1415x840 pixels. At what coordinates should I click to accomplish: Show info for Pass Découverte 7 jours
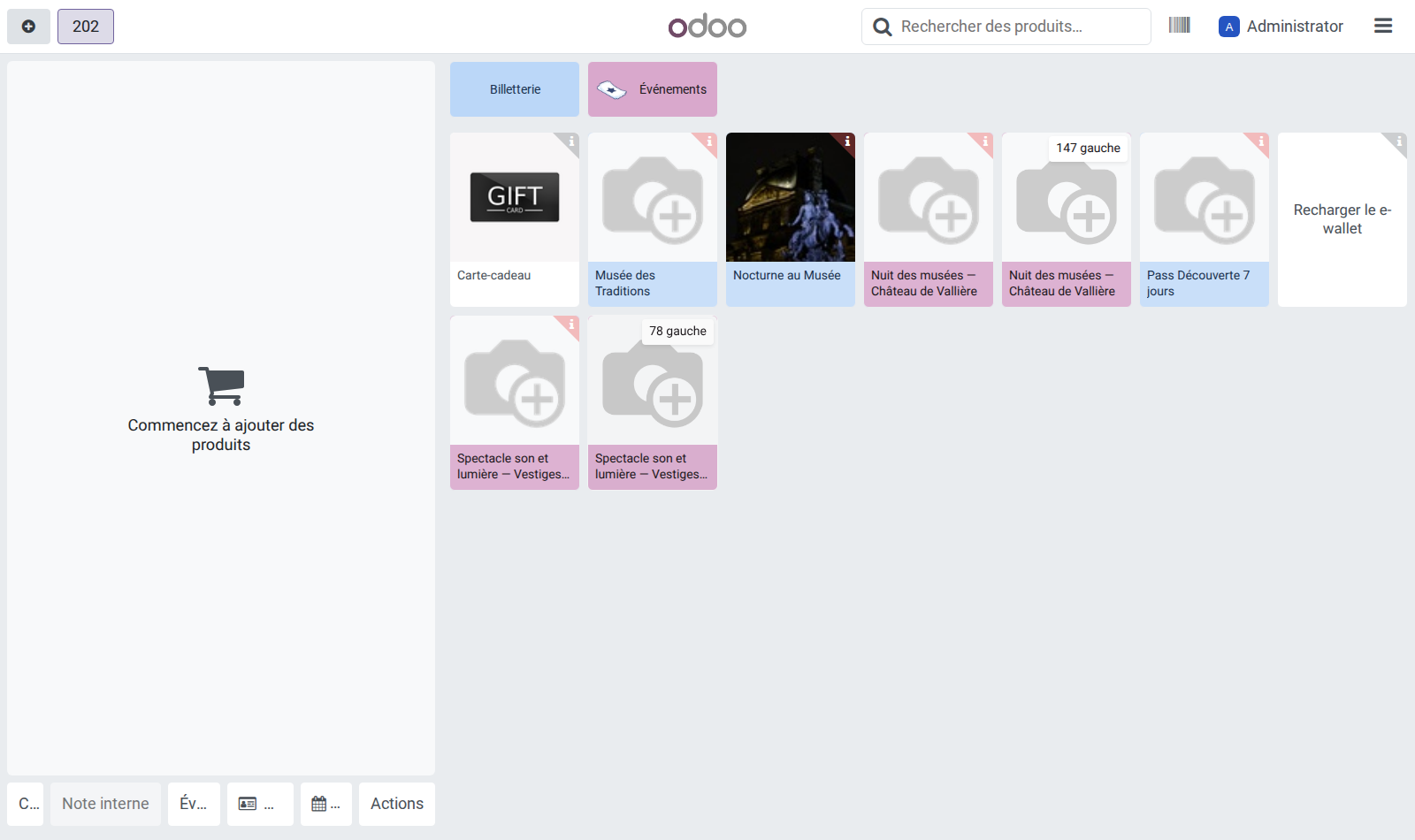click(x=1261, y=141)
